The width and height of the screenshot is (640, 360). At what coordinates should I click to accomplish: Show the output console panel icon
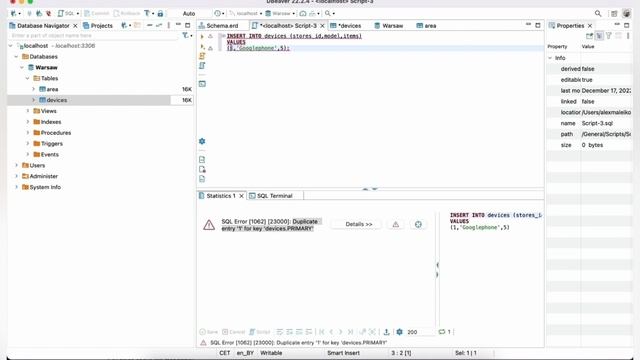click(202, 84)
